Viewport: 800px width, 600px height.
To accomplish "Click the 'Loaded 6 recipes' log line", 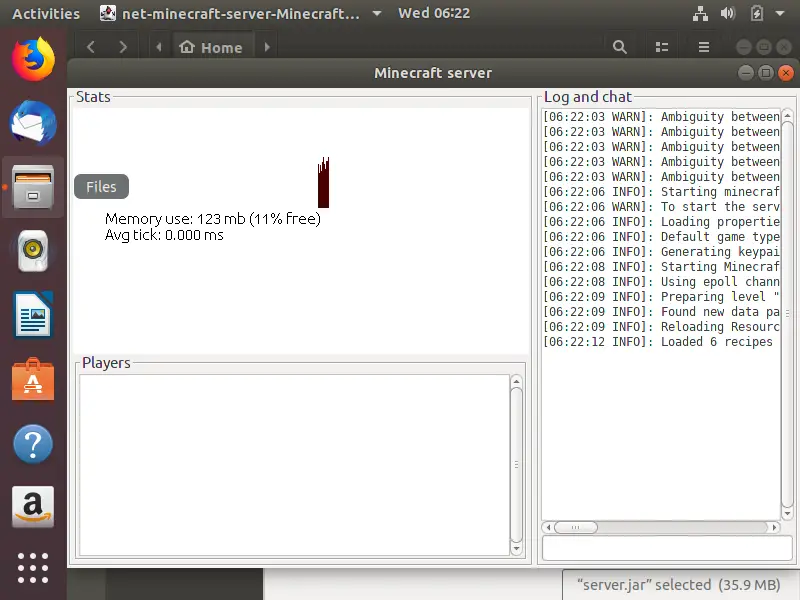I will pos(658,342).
